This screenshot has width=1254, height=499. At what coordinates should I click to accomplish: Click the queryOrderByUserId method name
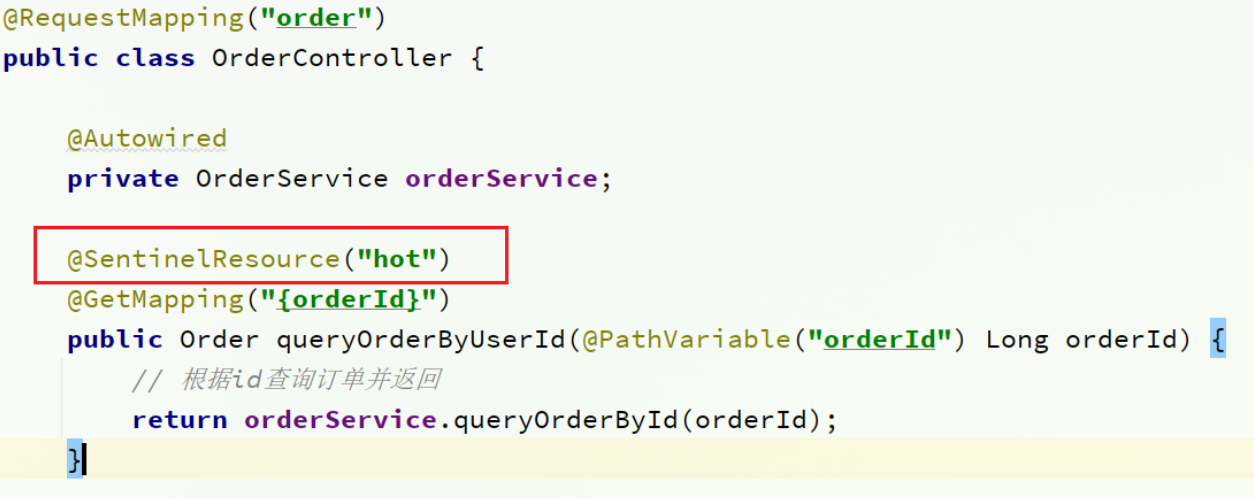point(420,339)
